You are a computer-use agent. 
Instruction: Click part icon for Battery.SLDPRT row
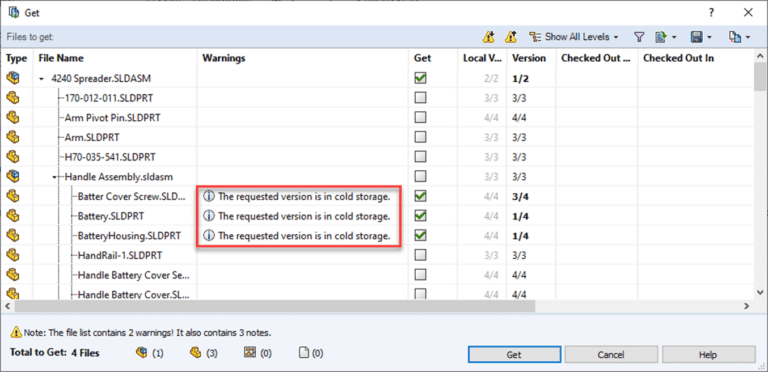[x=12, y=216]
